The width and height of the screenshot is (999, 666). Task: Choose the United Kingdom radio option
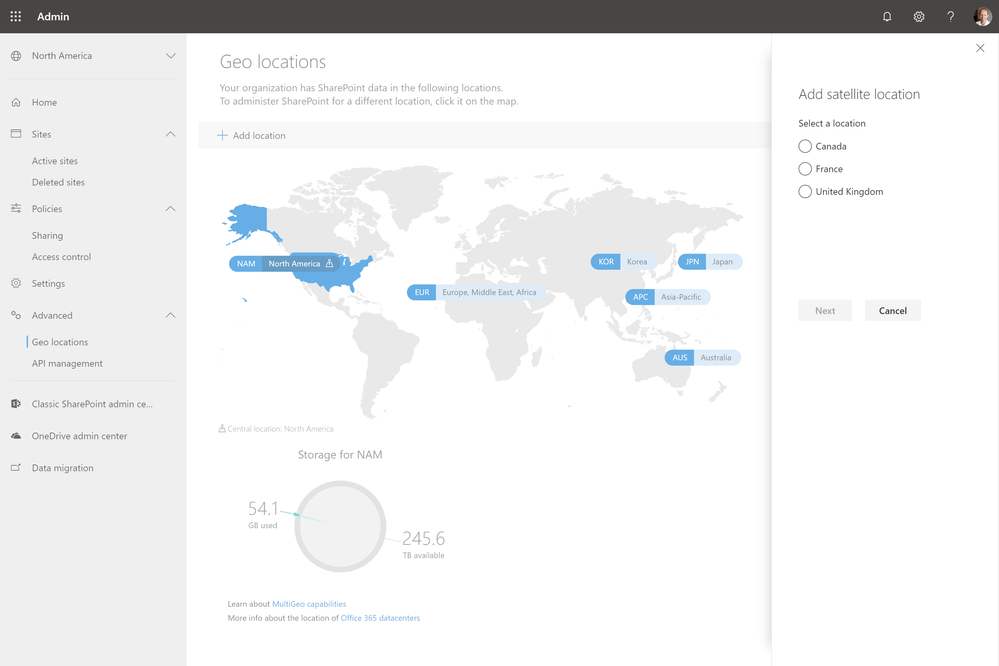(805, 192)
